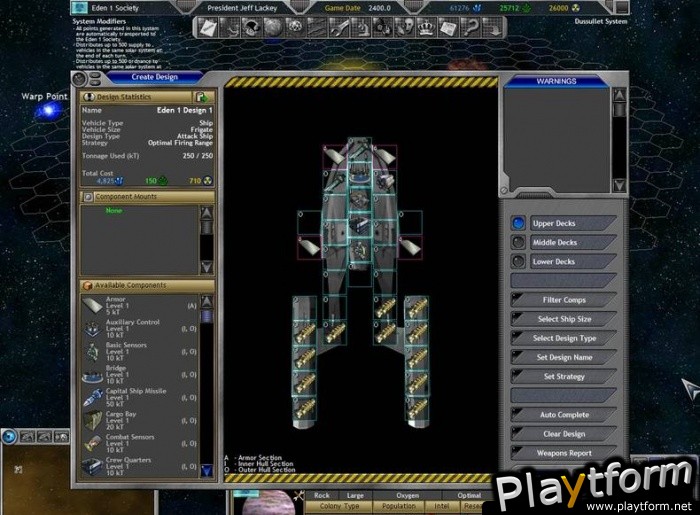The image size is (700, 515).
Task: Select the Middle Decks radio button
Action: coord(518,242)
